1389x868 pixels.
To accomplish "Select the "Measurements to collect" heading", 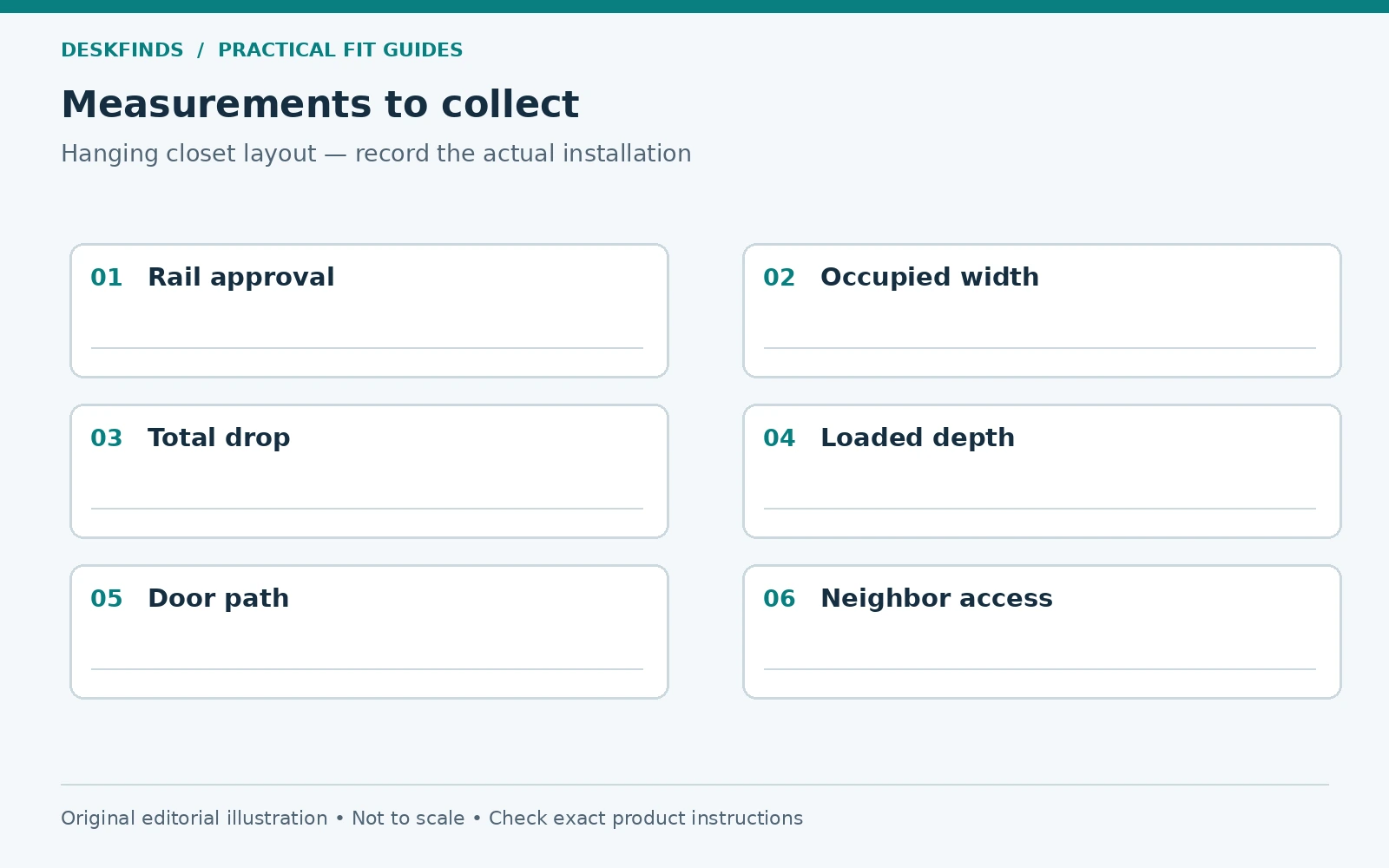I will (x=319, y=105).
